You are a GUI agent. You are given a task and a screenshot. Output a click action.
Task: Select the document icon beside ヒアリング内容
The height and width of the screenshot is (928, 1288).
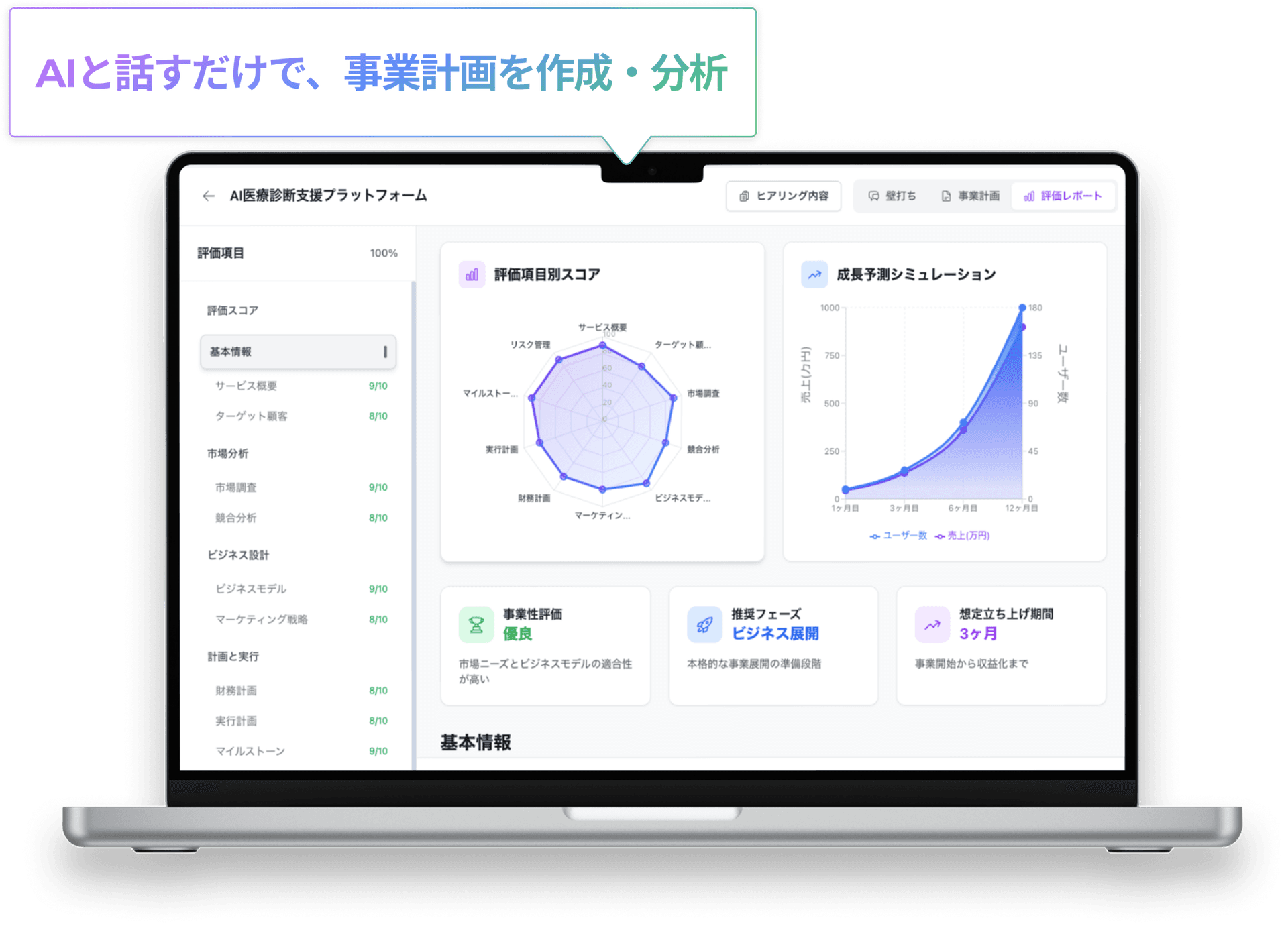tap(743, 196)
